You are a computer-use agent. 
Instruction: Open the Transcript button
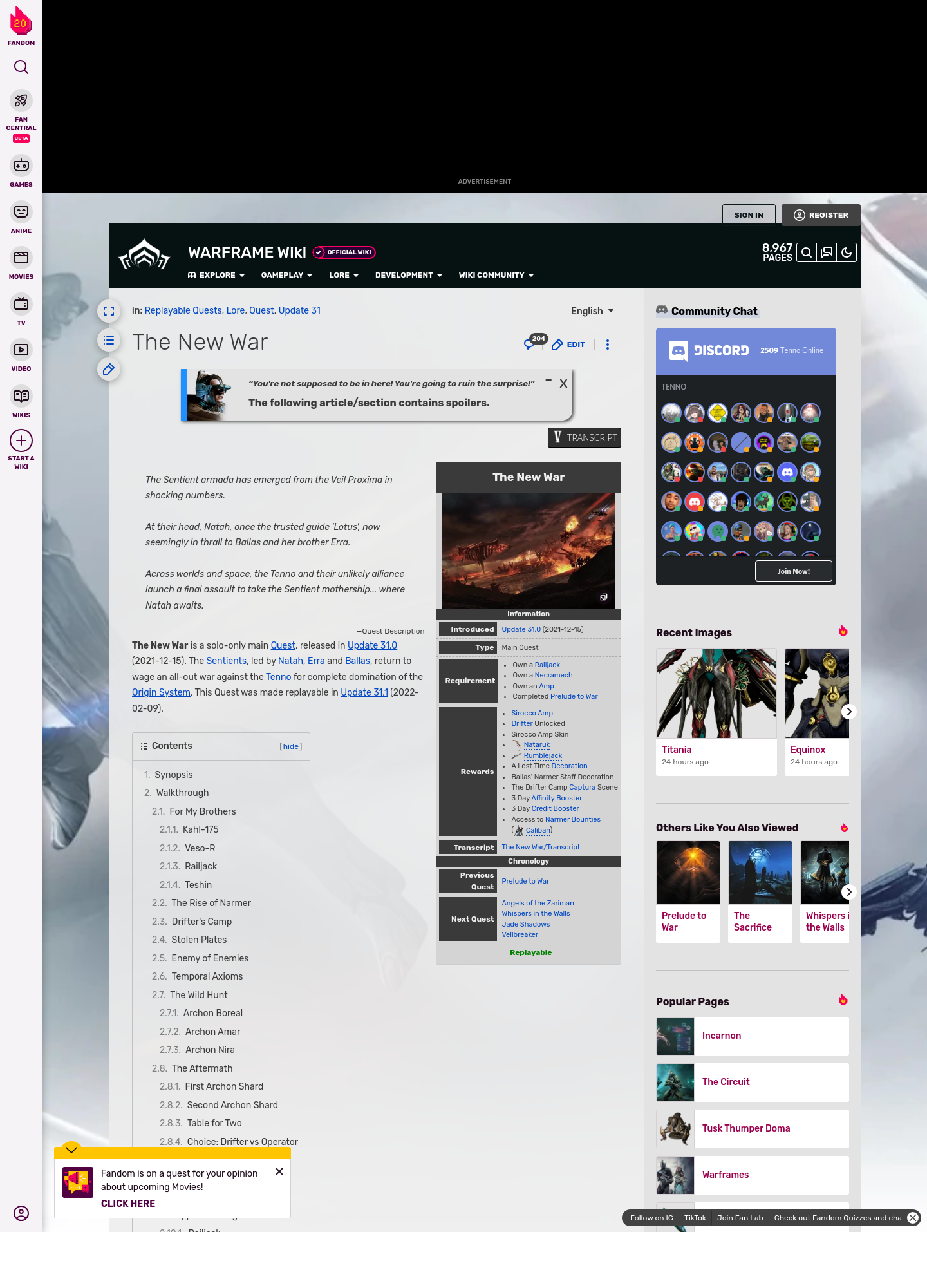click(585, 438)
